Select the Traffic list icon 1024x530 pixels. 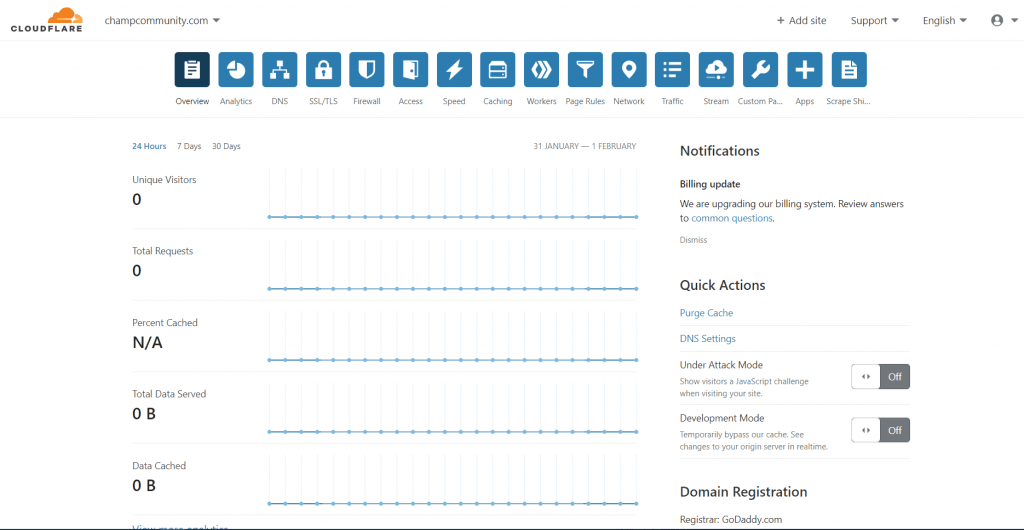pyautogui.click(x=673, y=70)
